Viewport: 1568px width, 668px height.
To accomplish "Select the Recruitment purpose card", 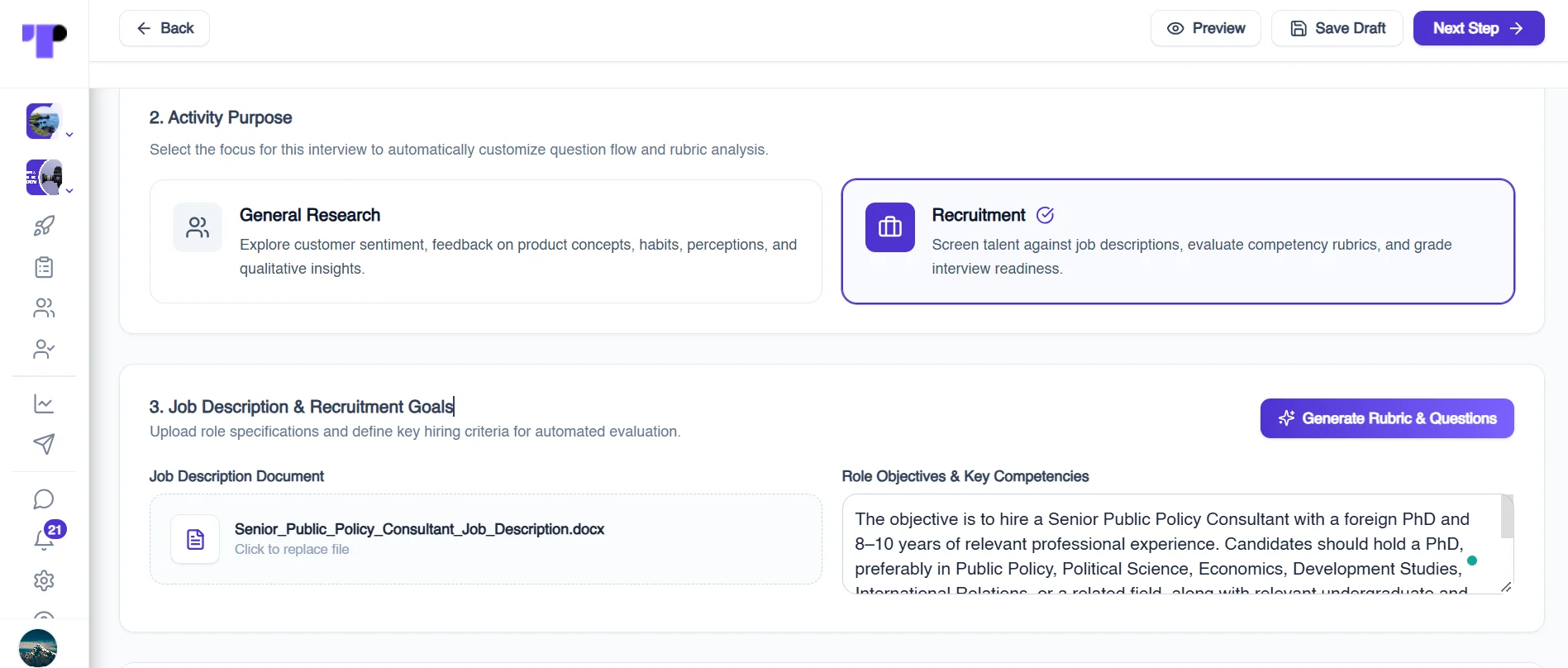I will coord(1178,241).
